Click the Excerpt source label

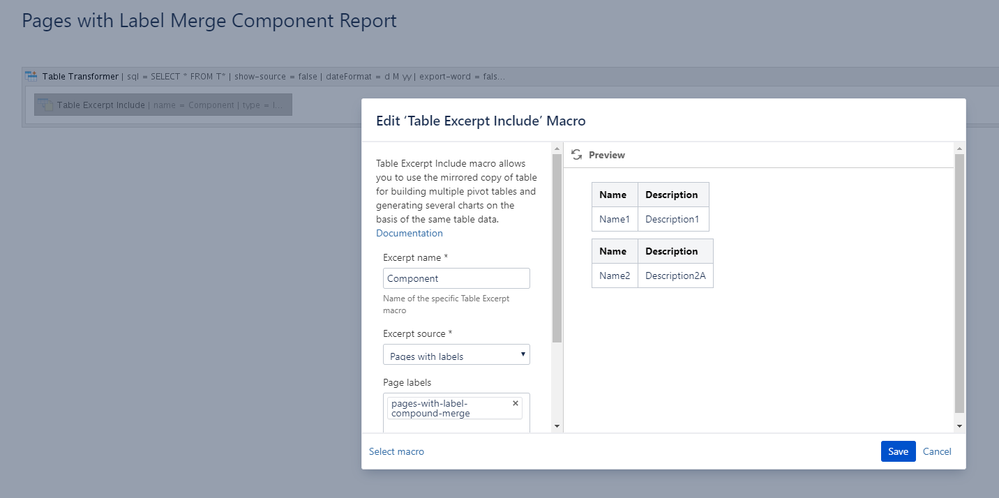(417, 334)
